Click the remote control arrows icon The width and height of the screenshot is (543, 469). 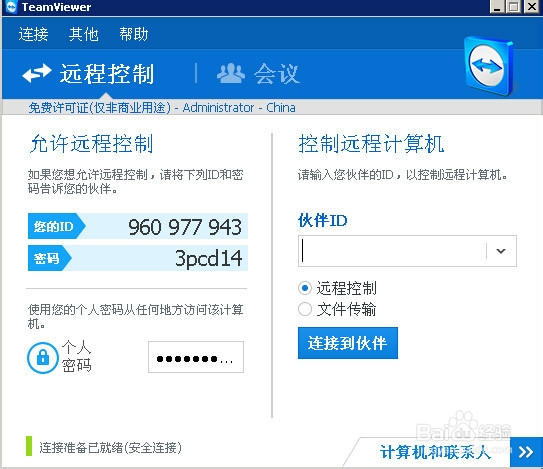point(37,73)
